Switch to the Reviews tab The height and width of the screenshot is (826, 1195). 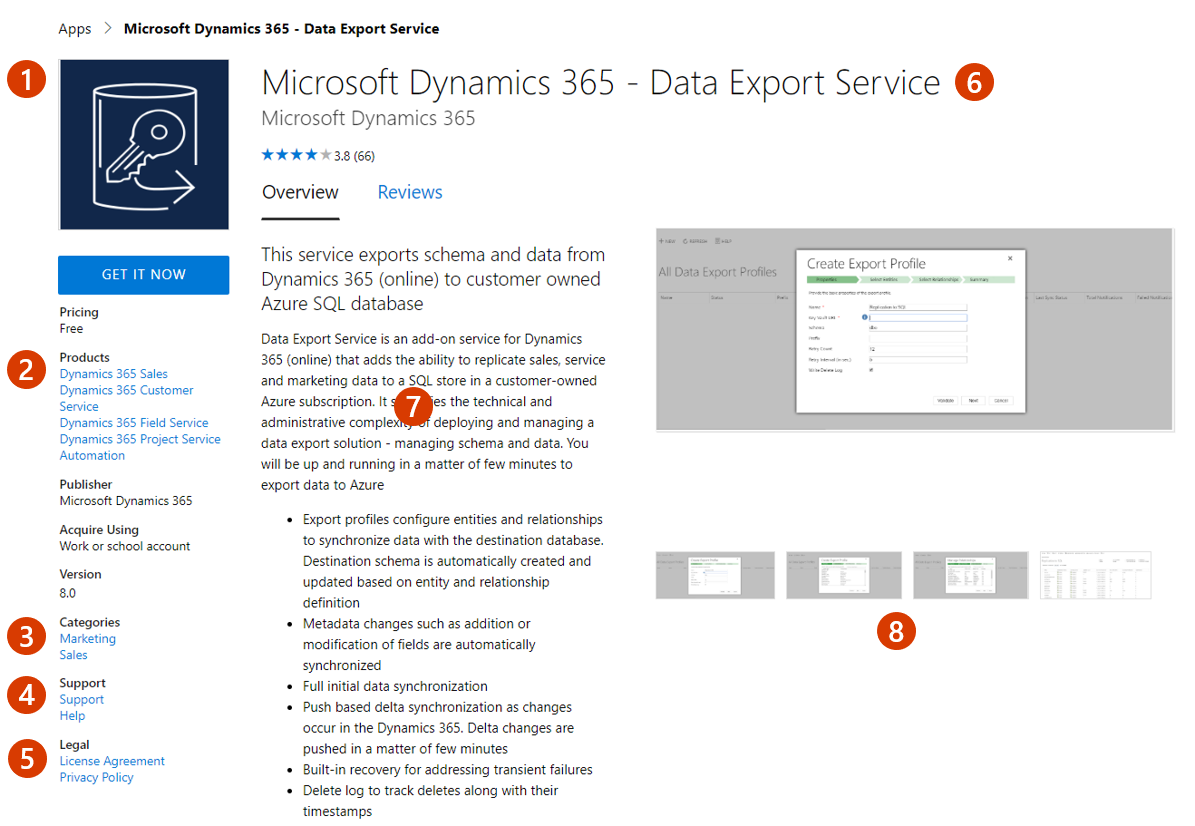(x=410, y=193)
